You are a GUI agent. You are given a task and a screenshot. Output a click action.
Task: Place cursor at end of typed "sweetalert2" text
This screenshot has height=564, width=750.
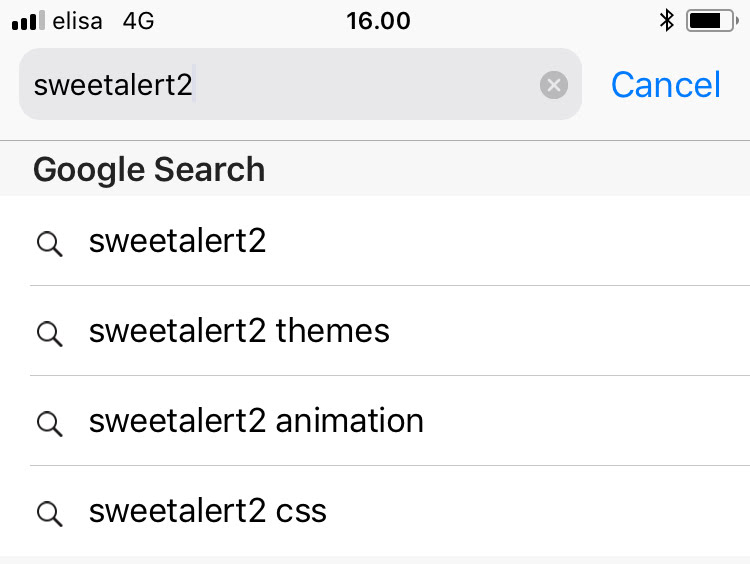coord(194,85)
